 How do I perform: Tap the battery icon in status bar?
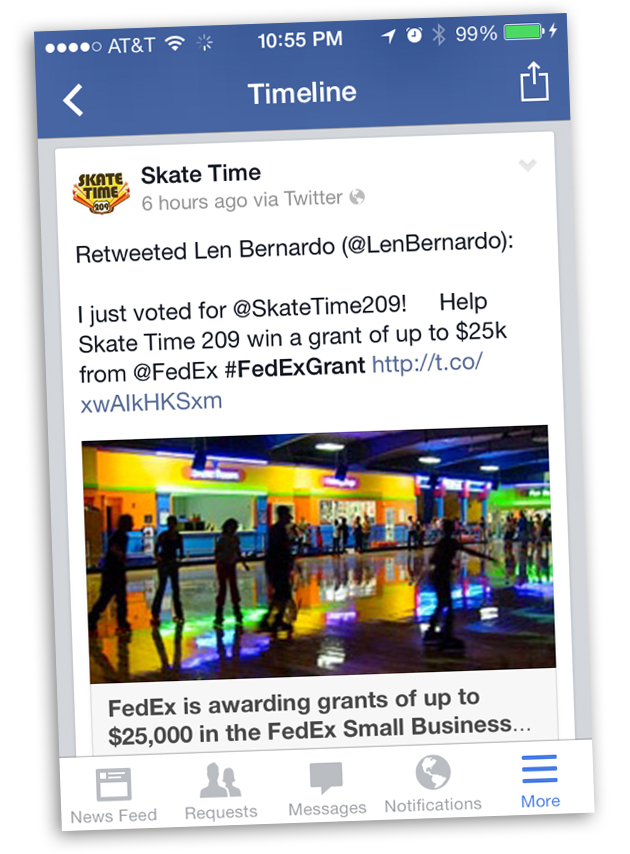523,33
